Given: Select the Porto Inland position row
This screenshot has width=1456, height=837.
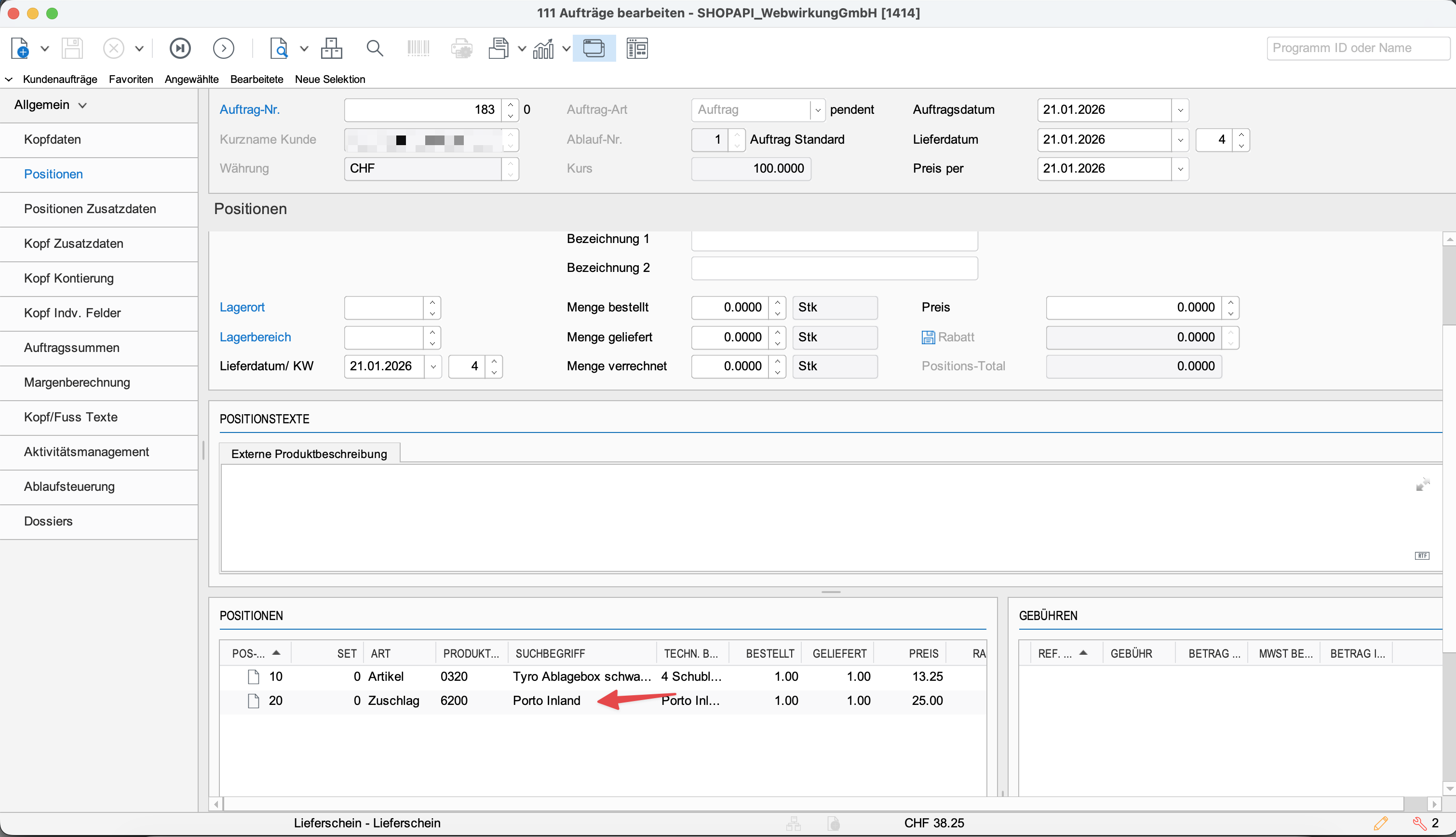Looking at the screenshot, I should click(x=546, y=700).
